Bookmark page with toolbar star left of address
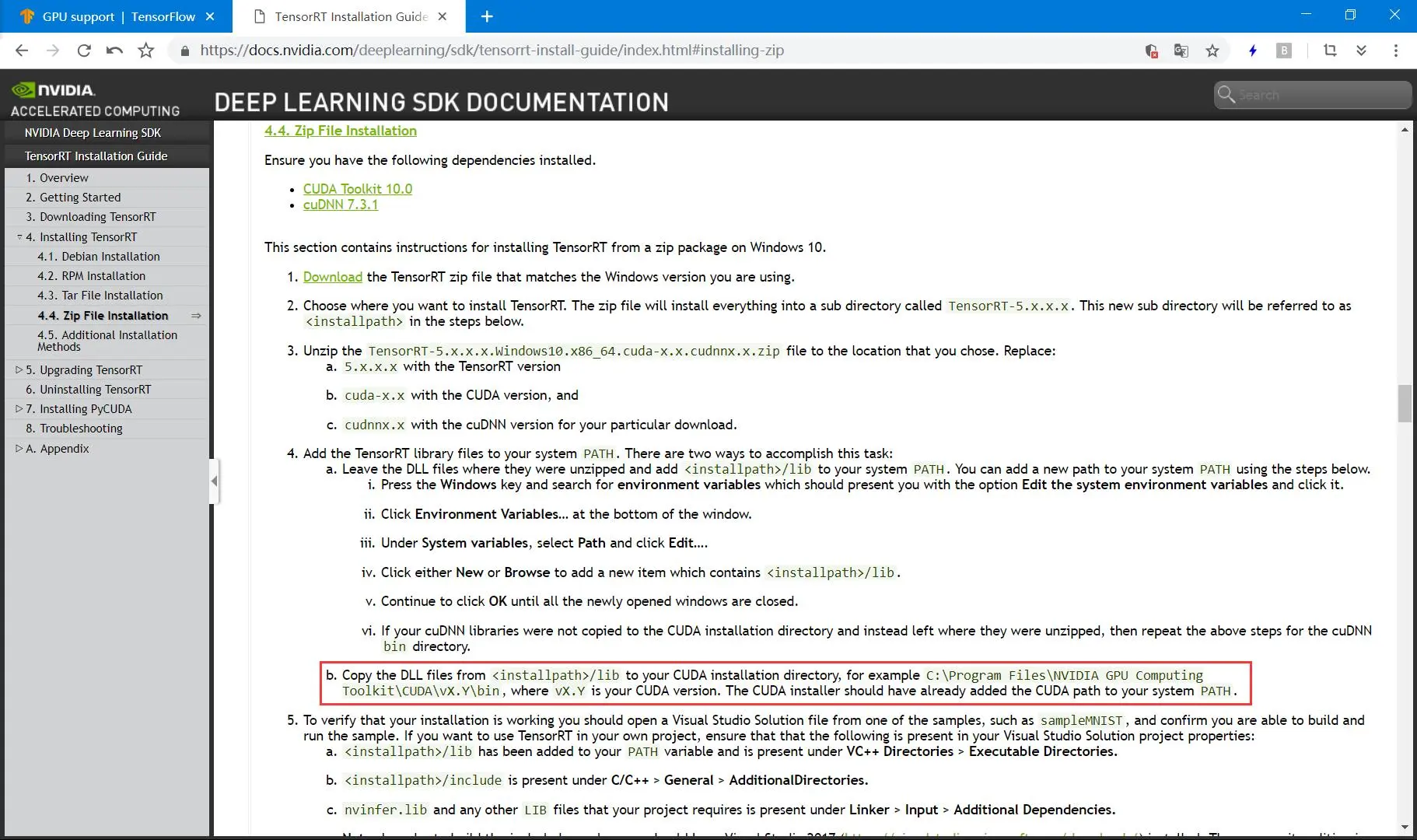The width and height of the screenshot is (1417, 840). point(145,51)
